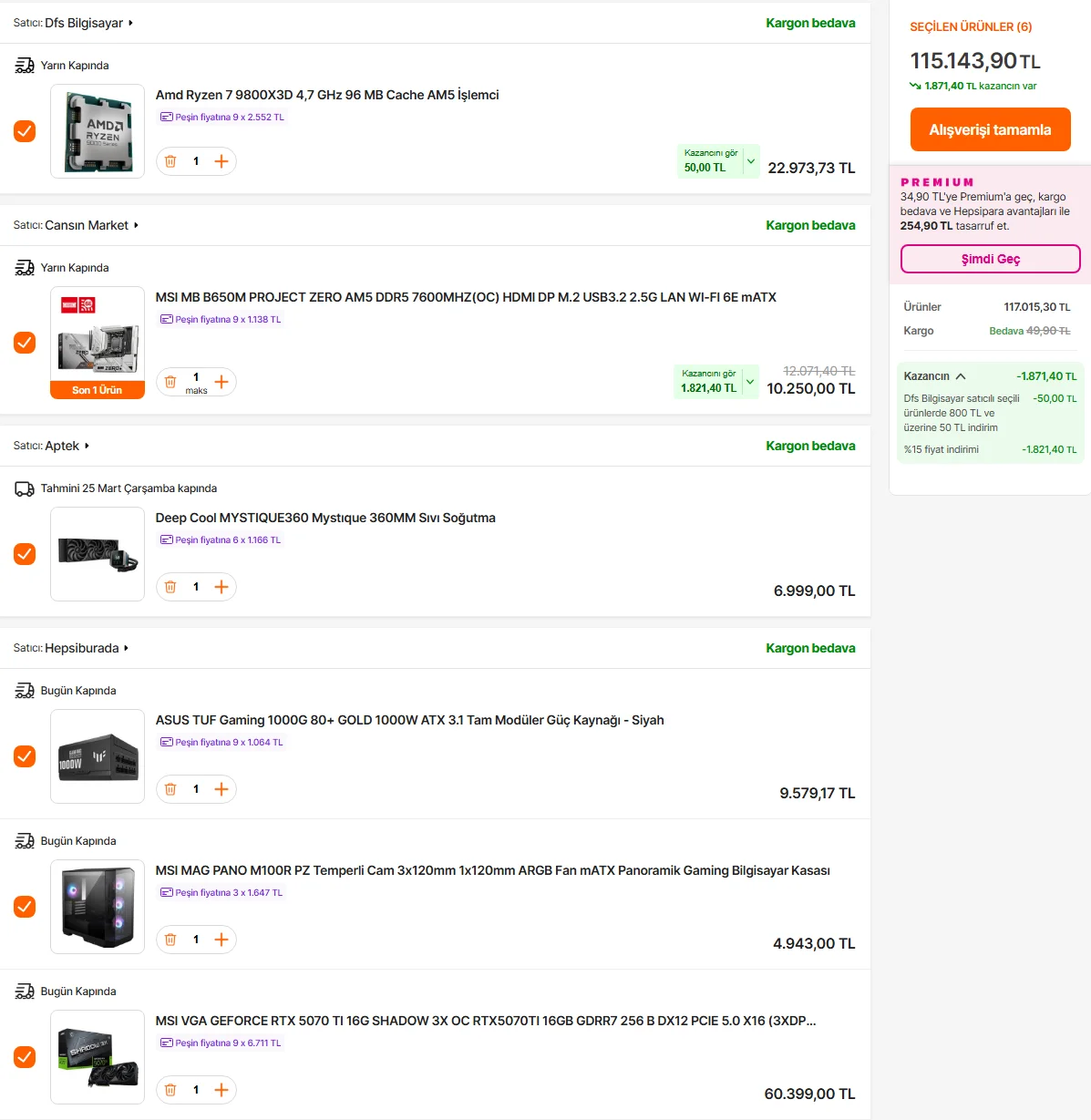
Task: Click installment icon for MSI PANO case
Action: click(167, 893)
